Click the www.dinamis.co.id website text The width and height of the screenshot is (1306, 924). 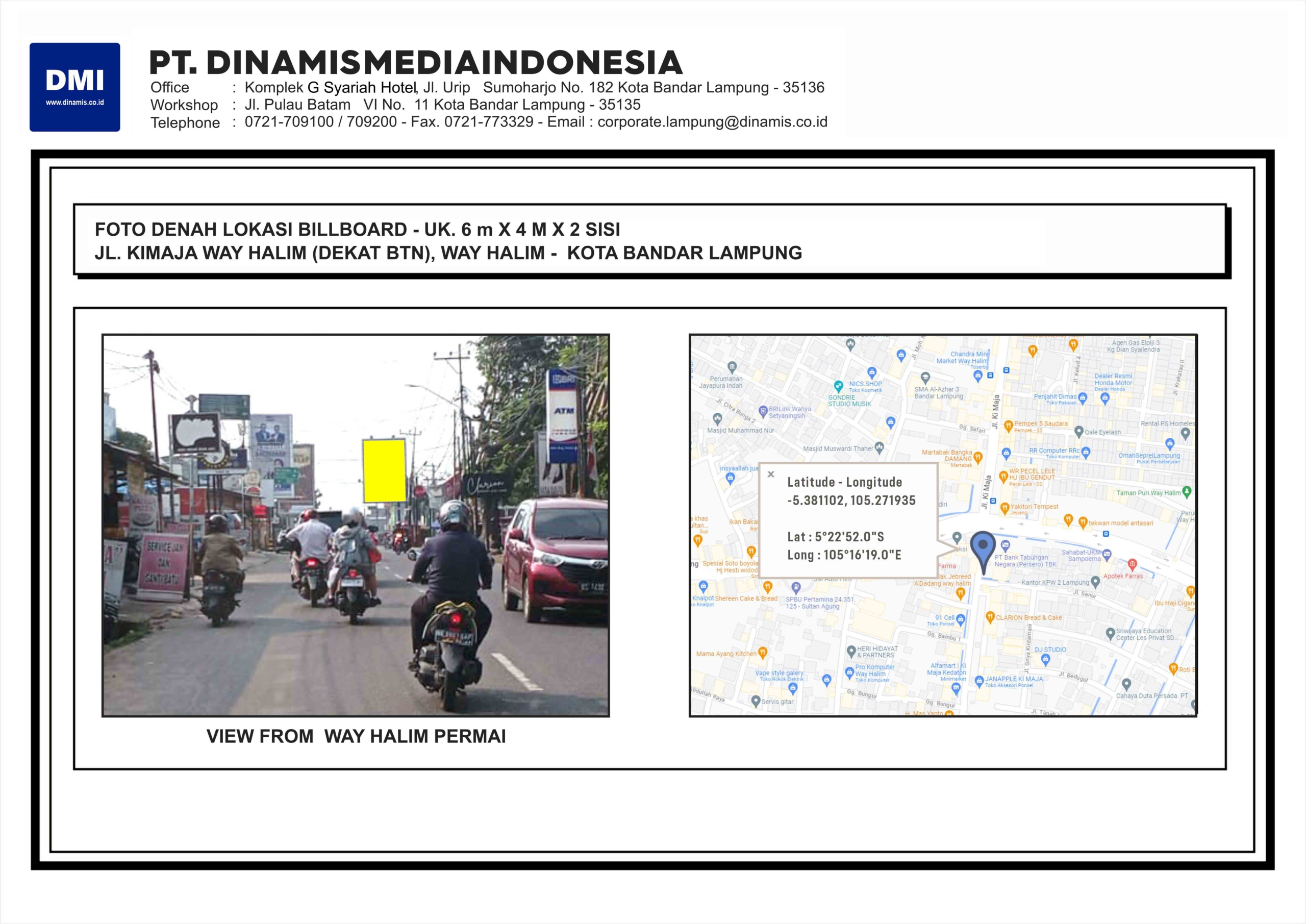[x=74, y=103]
